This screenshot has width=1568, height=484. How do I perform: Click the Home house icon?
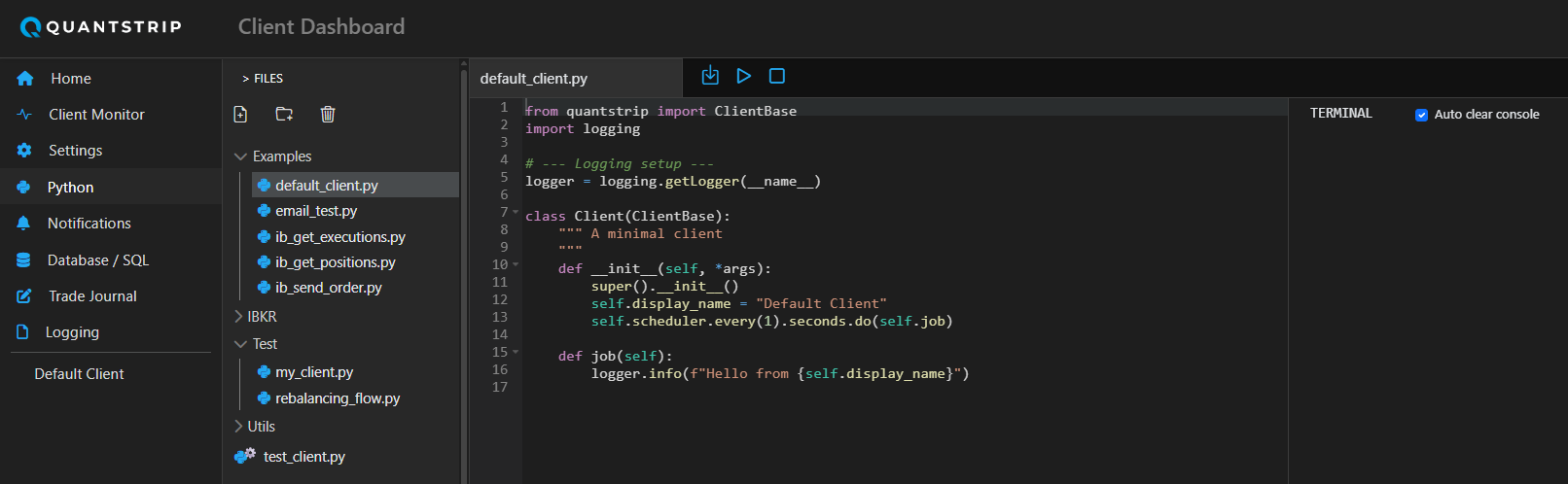(25, 79)
